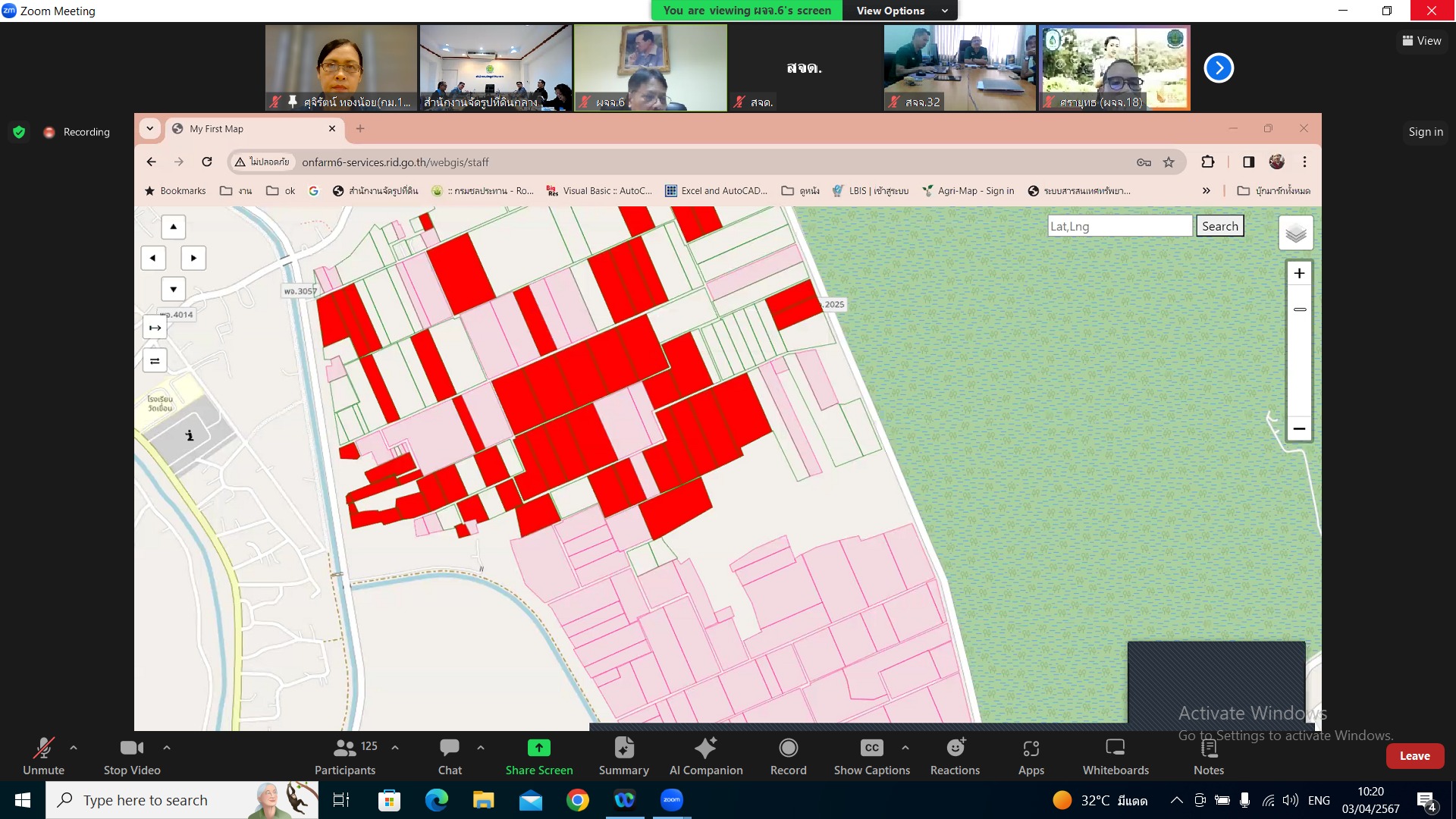Image resolution: width=1456 pixels, height=819 pixels.
Task: Move the map zoom slider handle
Action: click(x=1300, y=309)
